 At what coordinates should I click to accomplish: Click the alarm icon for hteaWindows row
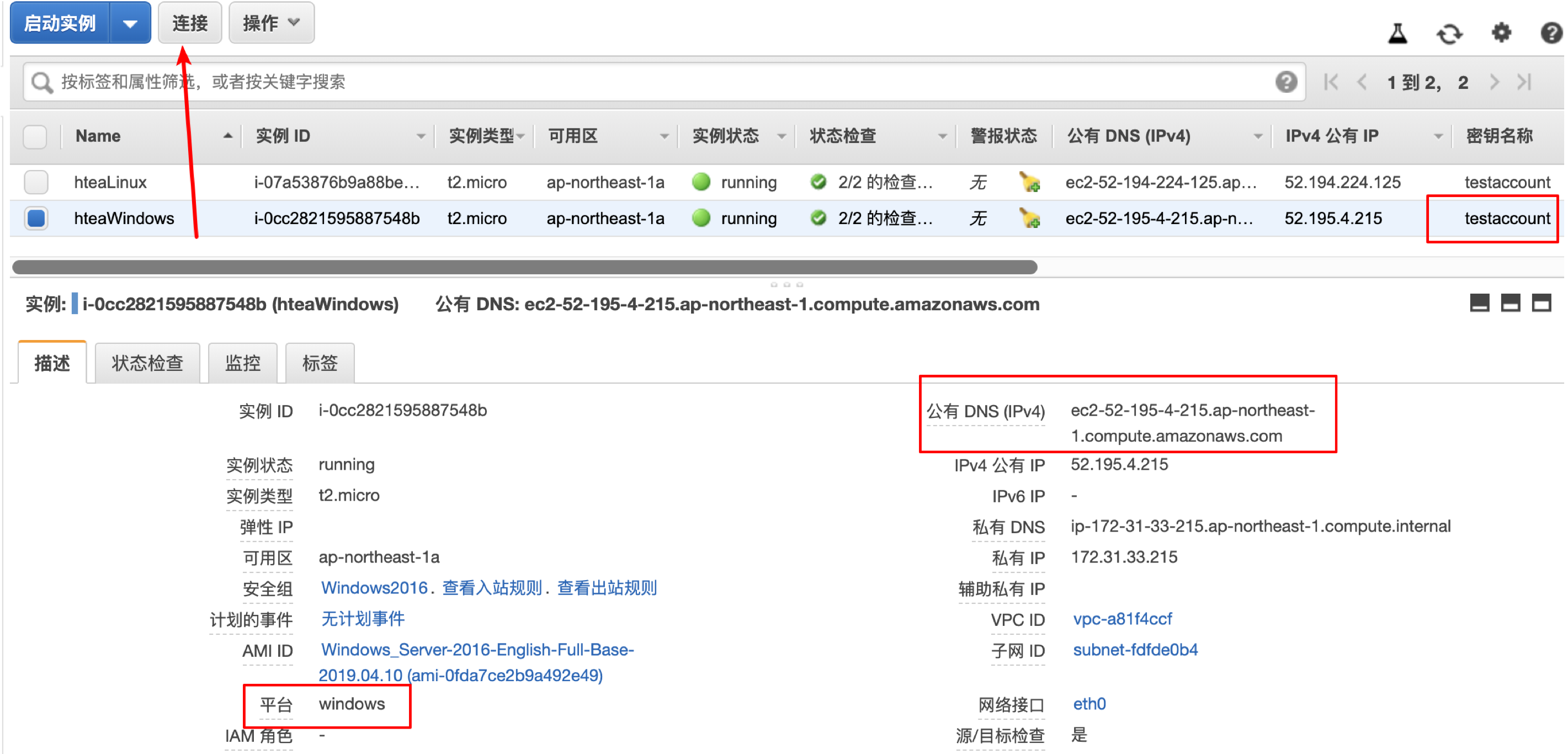1030,218
